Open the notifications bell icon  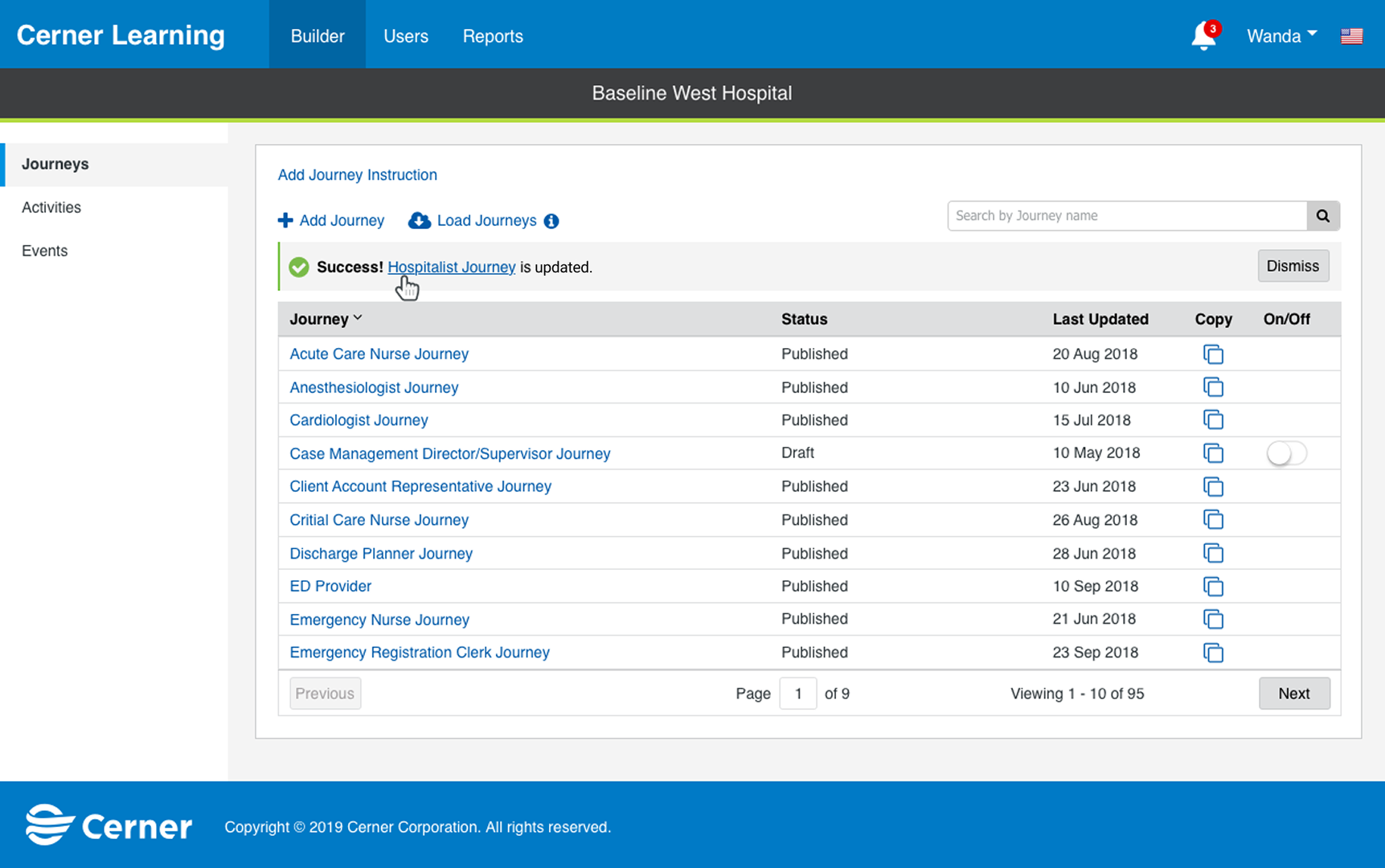[1203, 36]
